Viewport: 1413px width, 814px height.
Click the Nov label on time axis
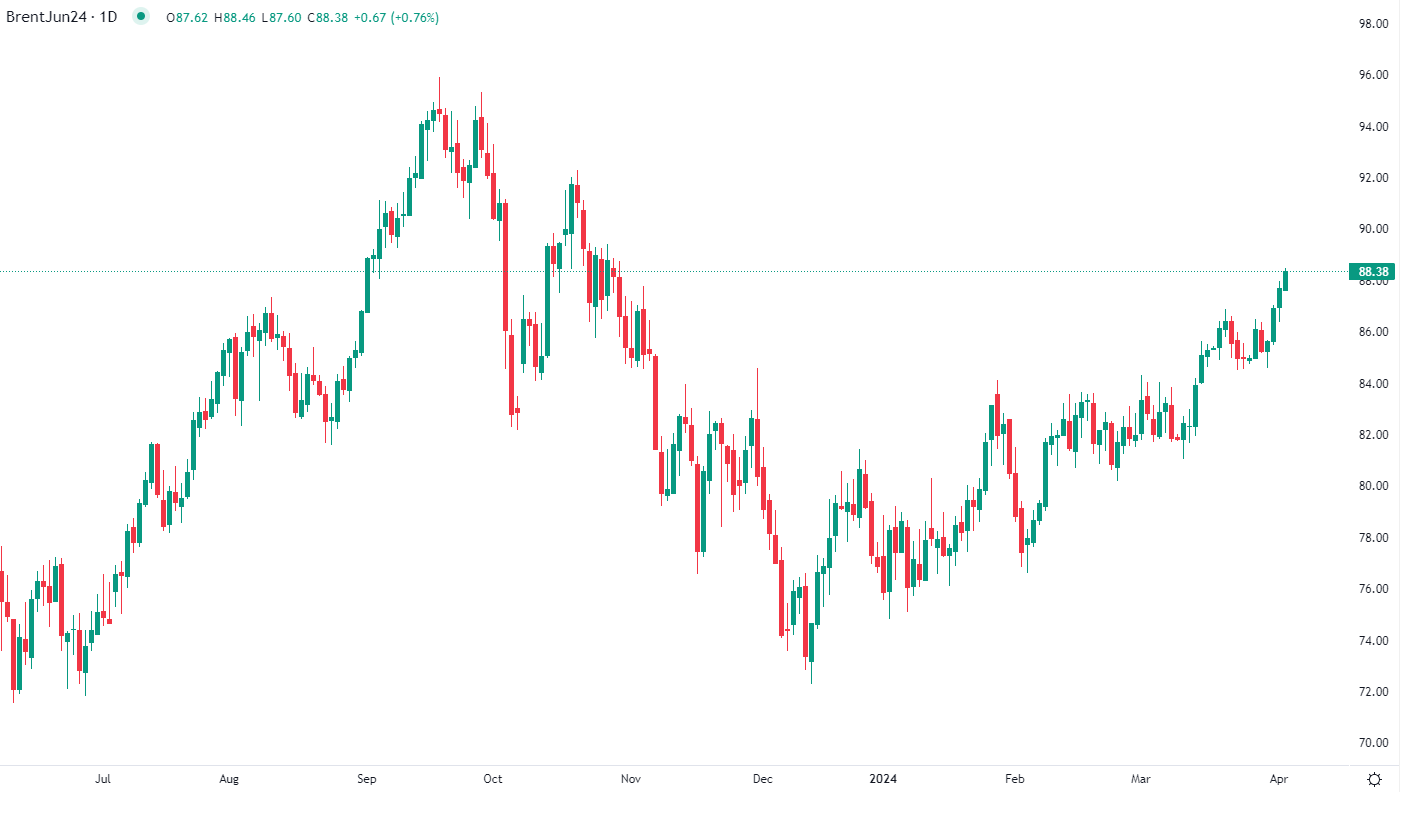[630, 779]
